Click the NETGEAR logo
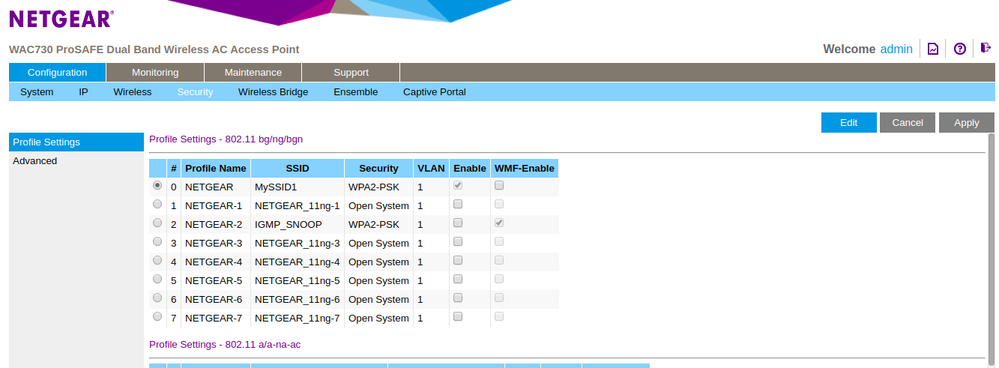The height and width of the screenshot is (368, 999). pos(61,18)
